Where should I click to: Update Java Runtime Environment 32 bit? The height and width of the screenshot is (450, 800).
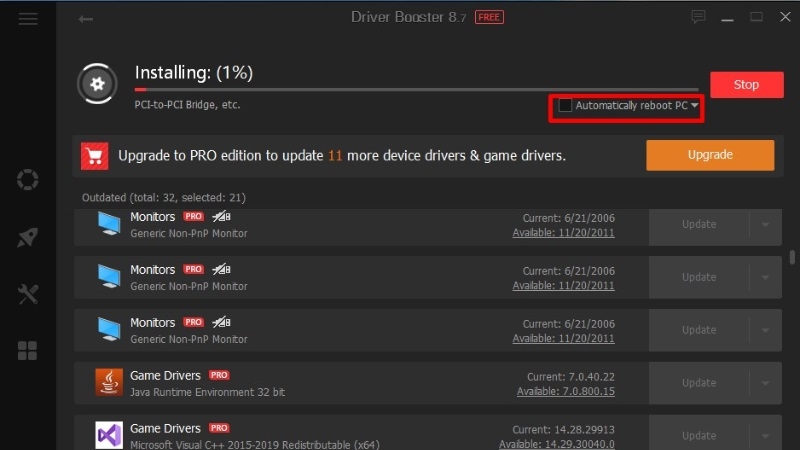click(x=699, y=383)
